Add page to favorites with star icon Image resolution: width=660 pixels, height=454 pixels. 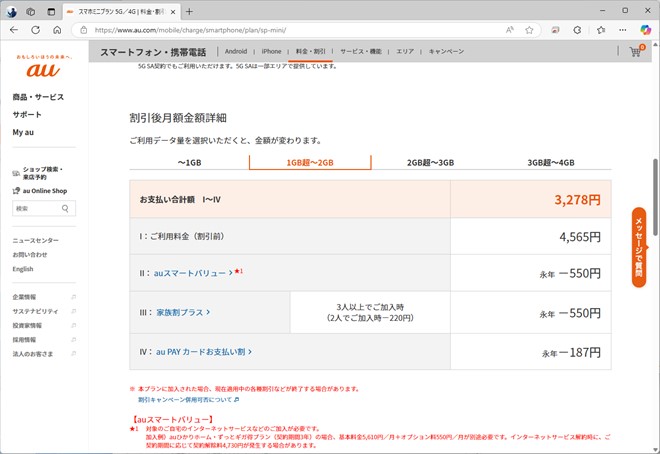(529, 30)
